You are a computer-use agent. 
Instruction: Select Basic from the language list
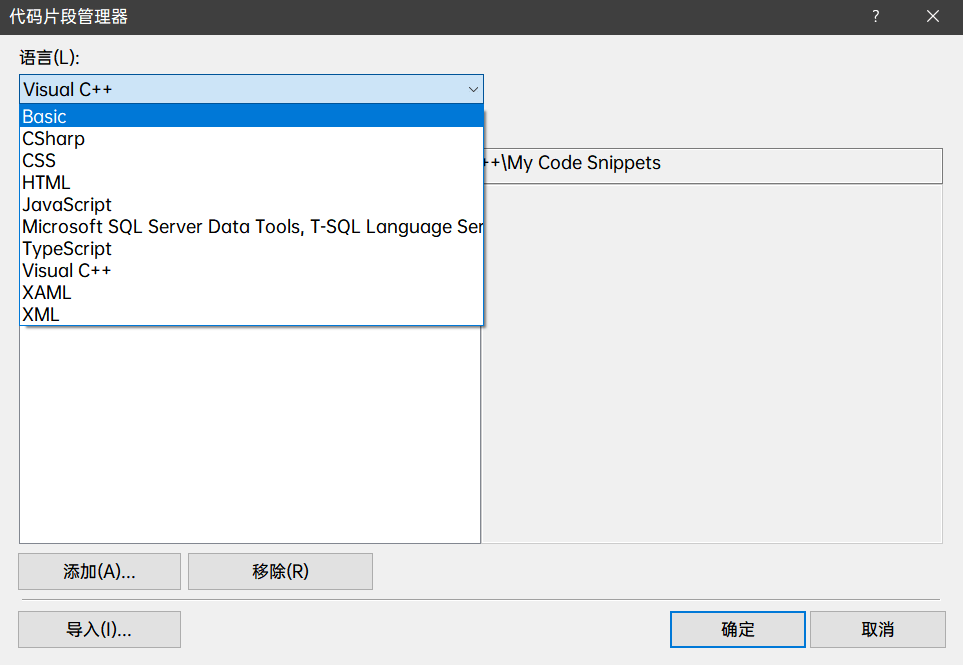(x=251, y=116)
